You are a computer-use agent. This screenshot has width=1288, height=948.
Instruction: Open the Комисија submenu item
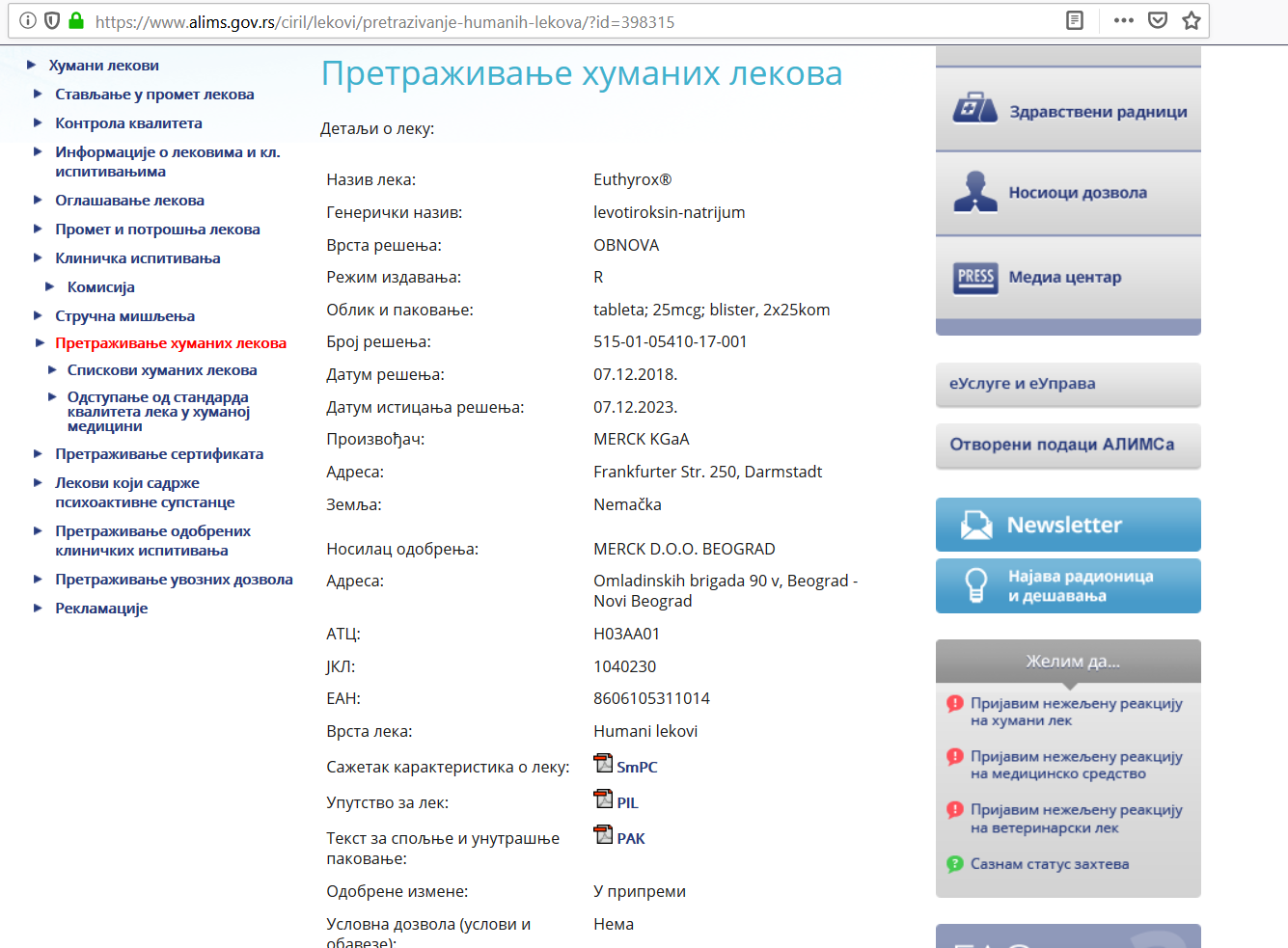(x=100, y=287)
